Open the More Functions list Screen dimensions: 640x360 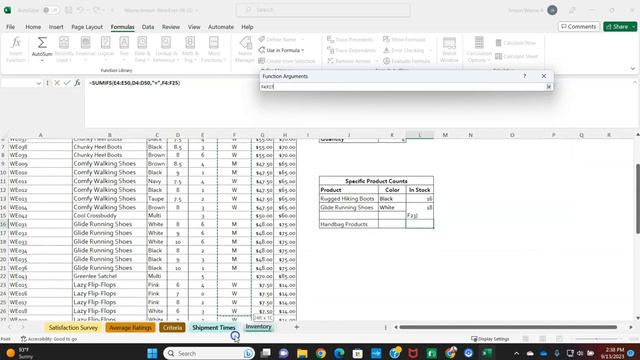[x=214, y=49]
